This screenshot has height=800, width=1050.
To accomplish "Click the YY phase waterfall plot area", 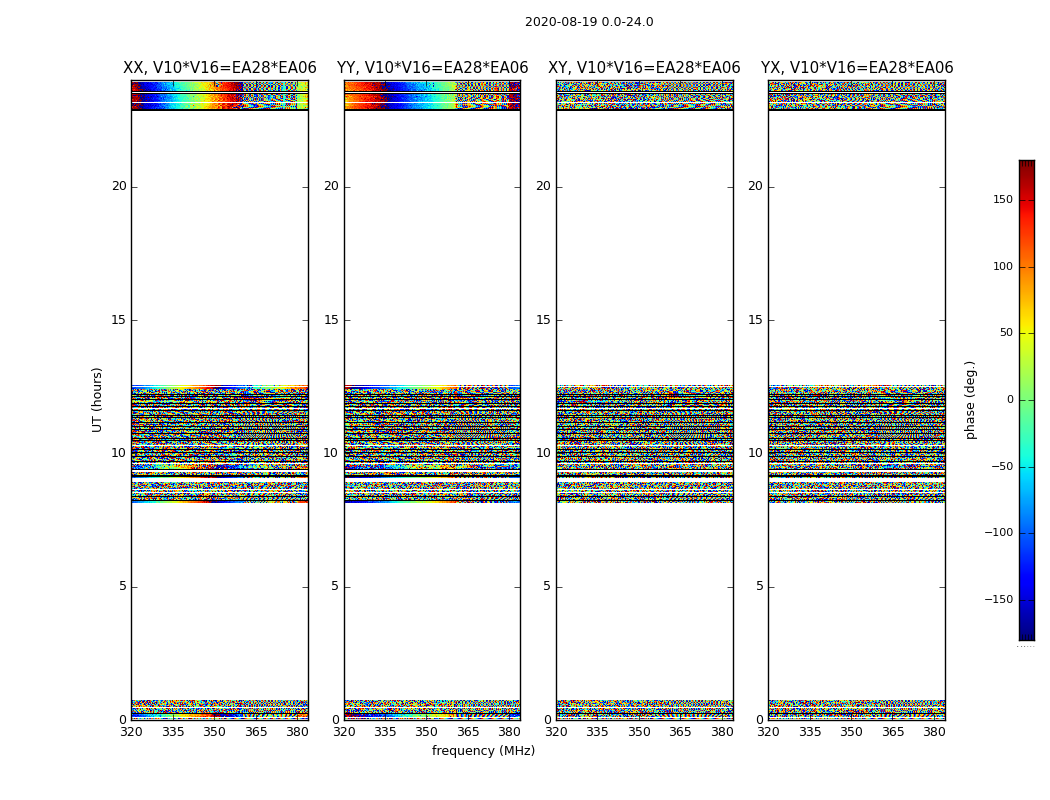I will tap(433, 400).
